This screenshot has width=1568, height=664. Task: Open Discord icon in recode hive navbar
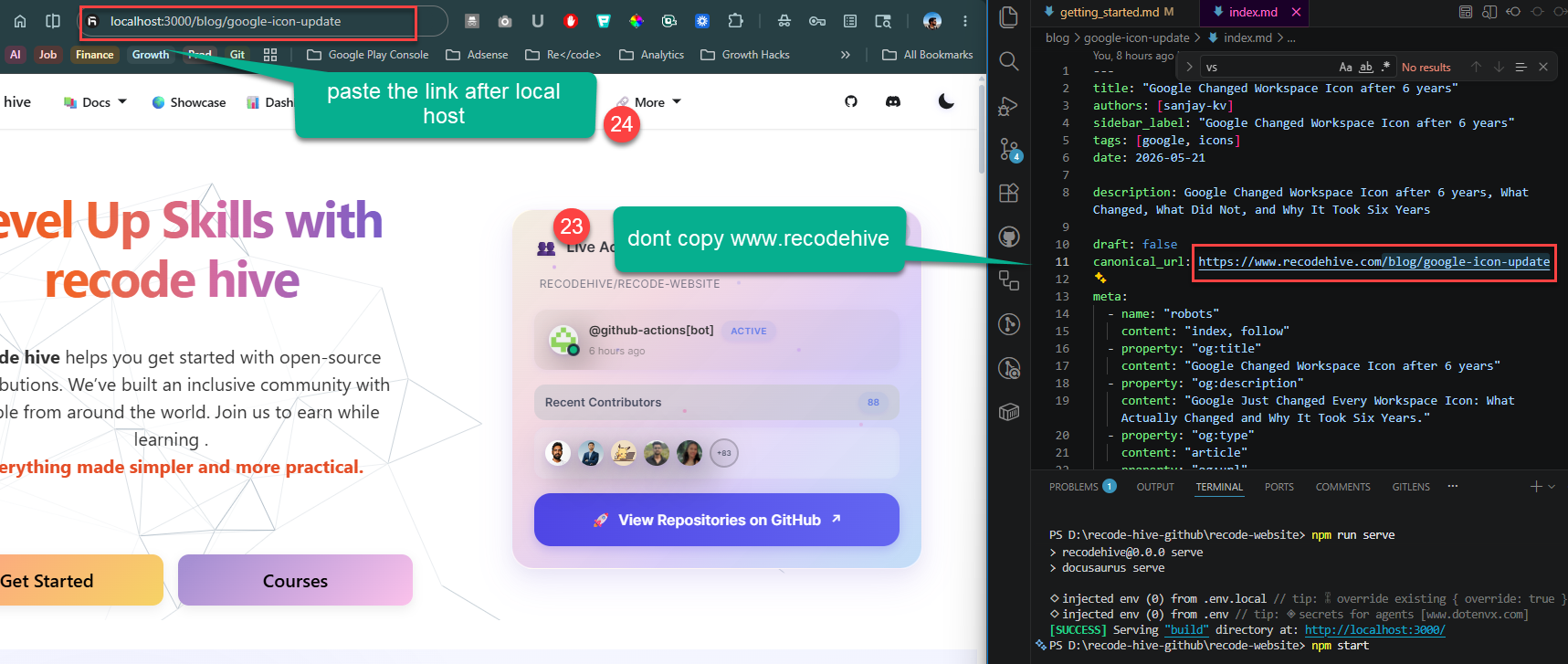893,101
